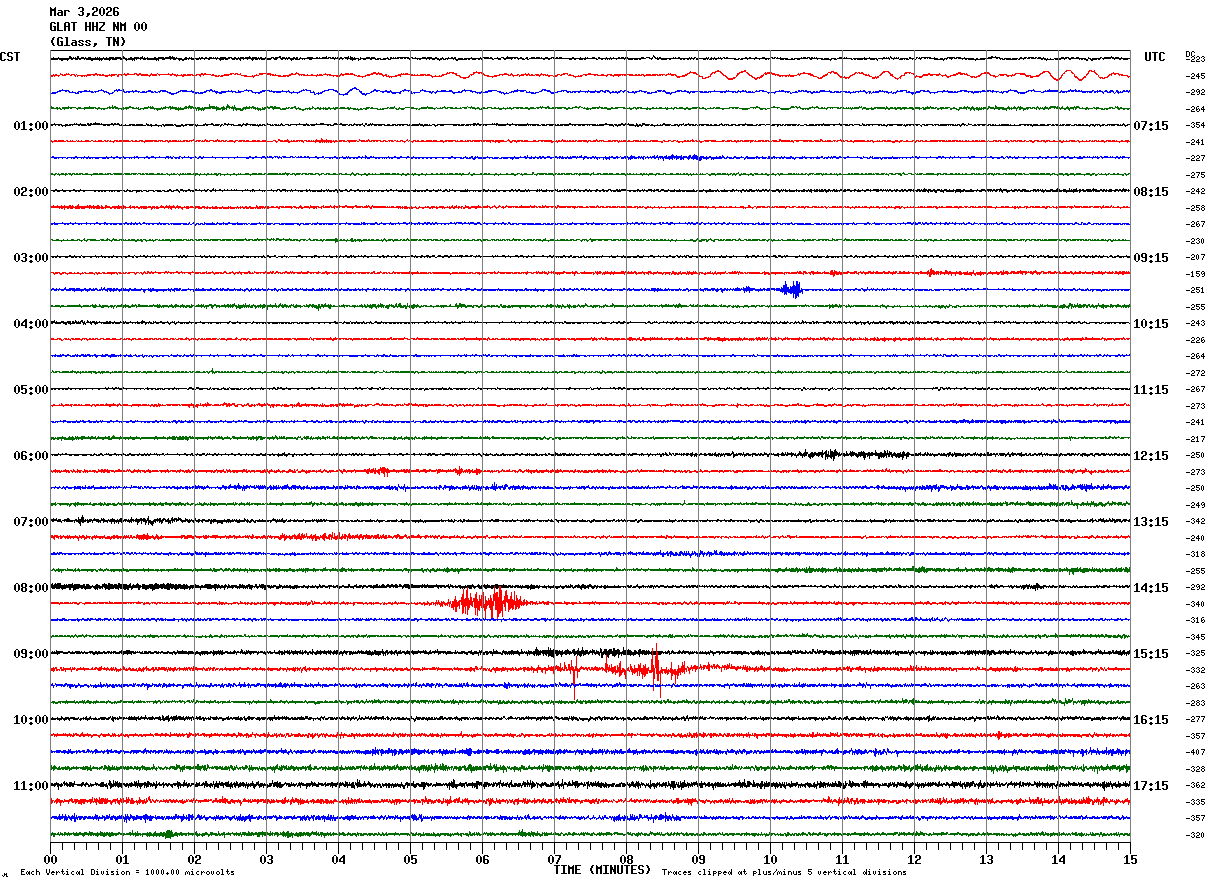Click the 17:15 UTC time label
The height and width of the screenshot is (886, 1210).
(x=1150, y=786)
